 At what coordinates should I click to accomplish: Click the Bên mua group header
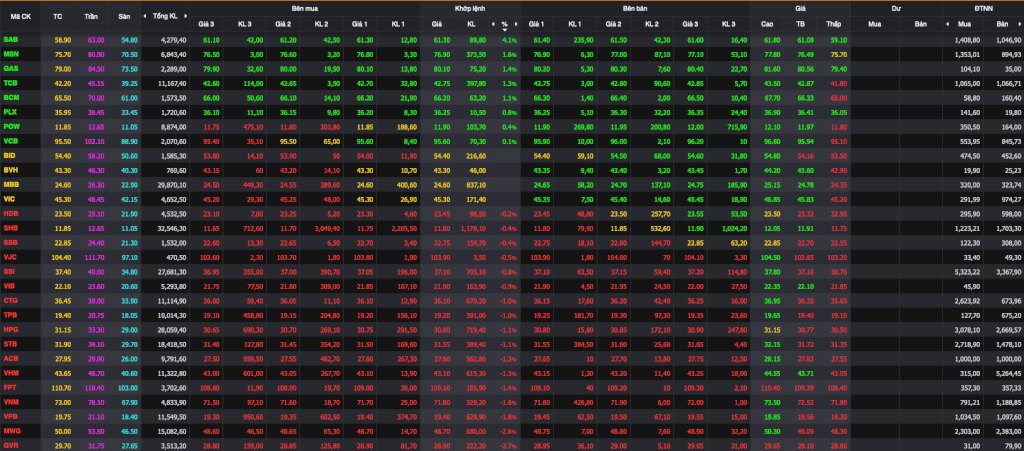point(305,8)
